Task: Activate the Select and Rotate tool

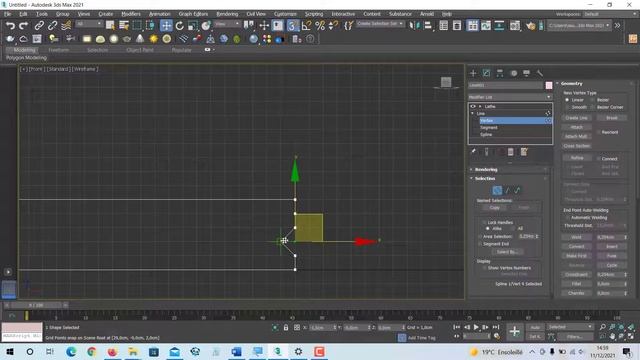Action: [180, 26]
